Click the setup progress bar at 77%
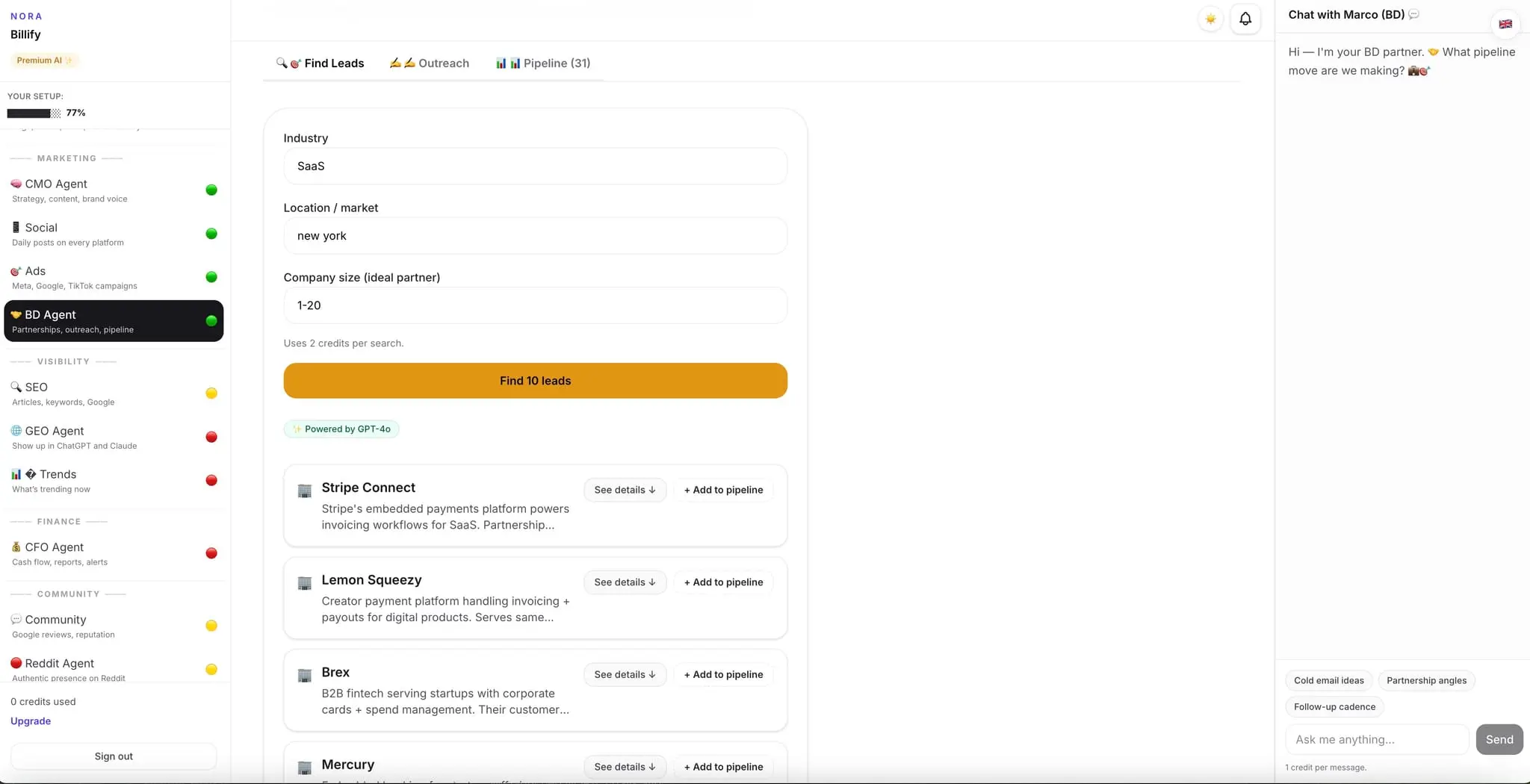Image resolution: width=1530 pixels, height=784 pixels. click(x=34, y=113)
